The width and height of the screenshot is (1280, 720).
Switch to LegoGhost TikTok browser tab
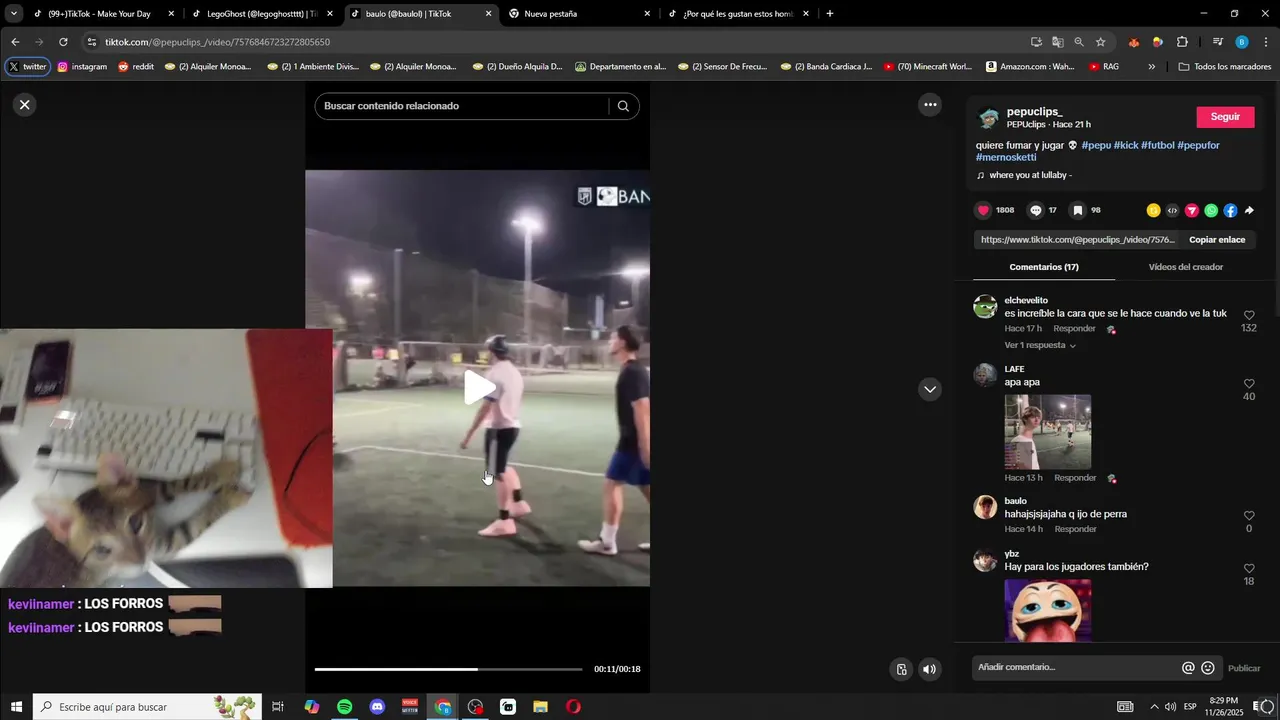[262, 14]
